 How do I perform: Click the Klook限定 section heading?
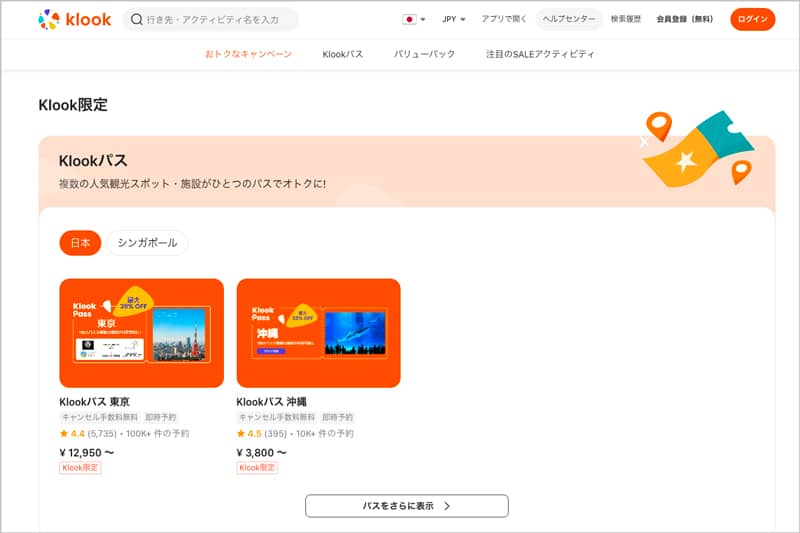click(x=73, y=105)
